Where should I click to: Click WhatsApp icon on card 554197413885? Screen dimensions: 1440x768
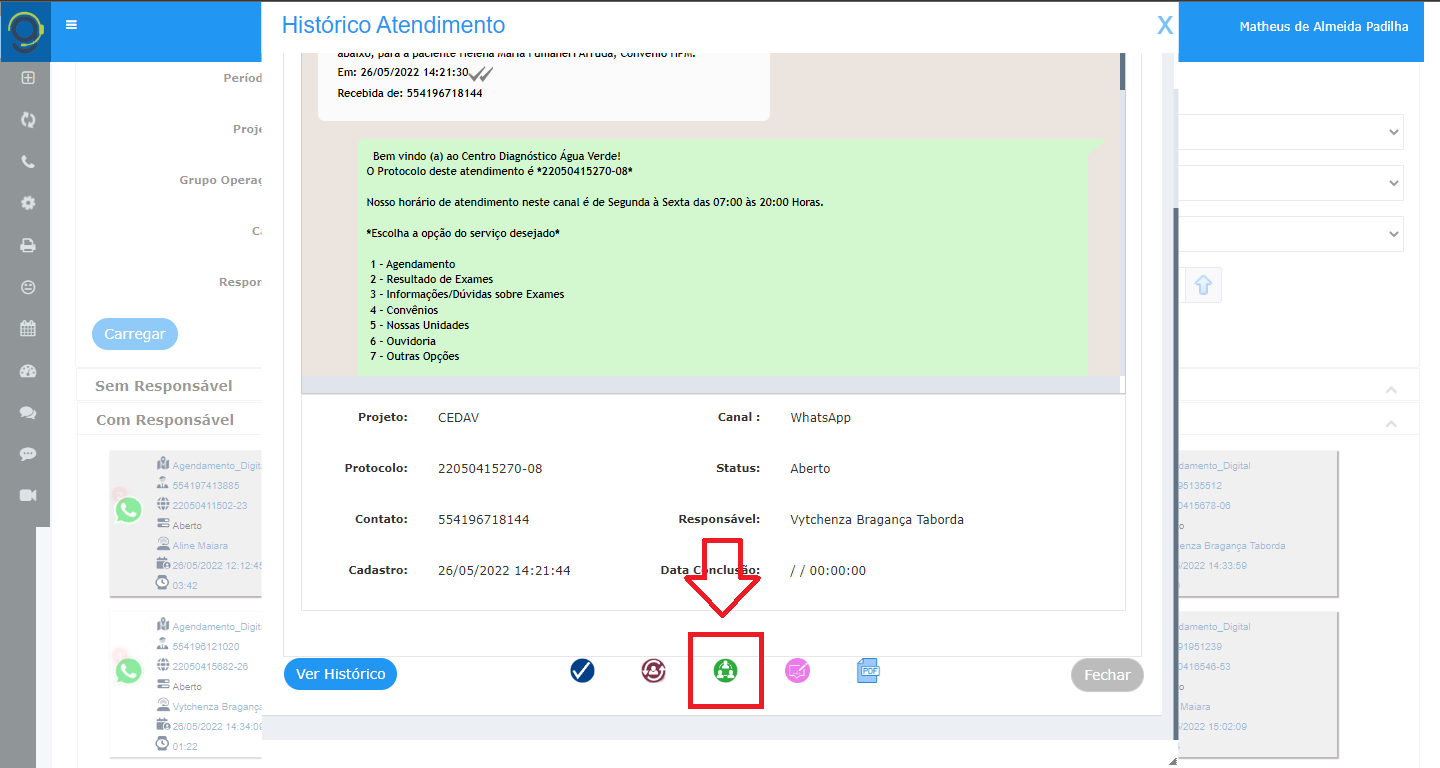click(129, 510)
